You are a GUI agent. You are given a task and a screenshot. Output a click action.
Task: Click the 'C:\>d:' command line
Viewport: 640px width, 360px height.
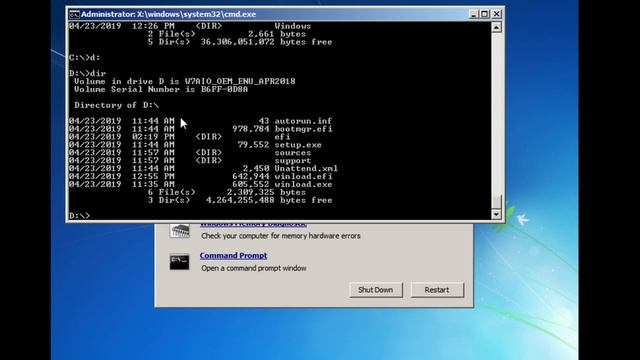click(84, 58)
